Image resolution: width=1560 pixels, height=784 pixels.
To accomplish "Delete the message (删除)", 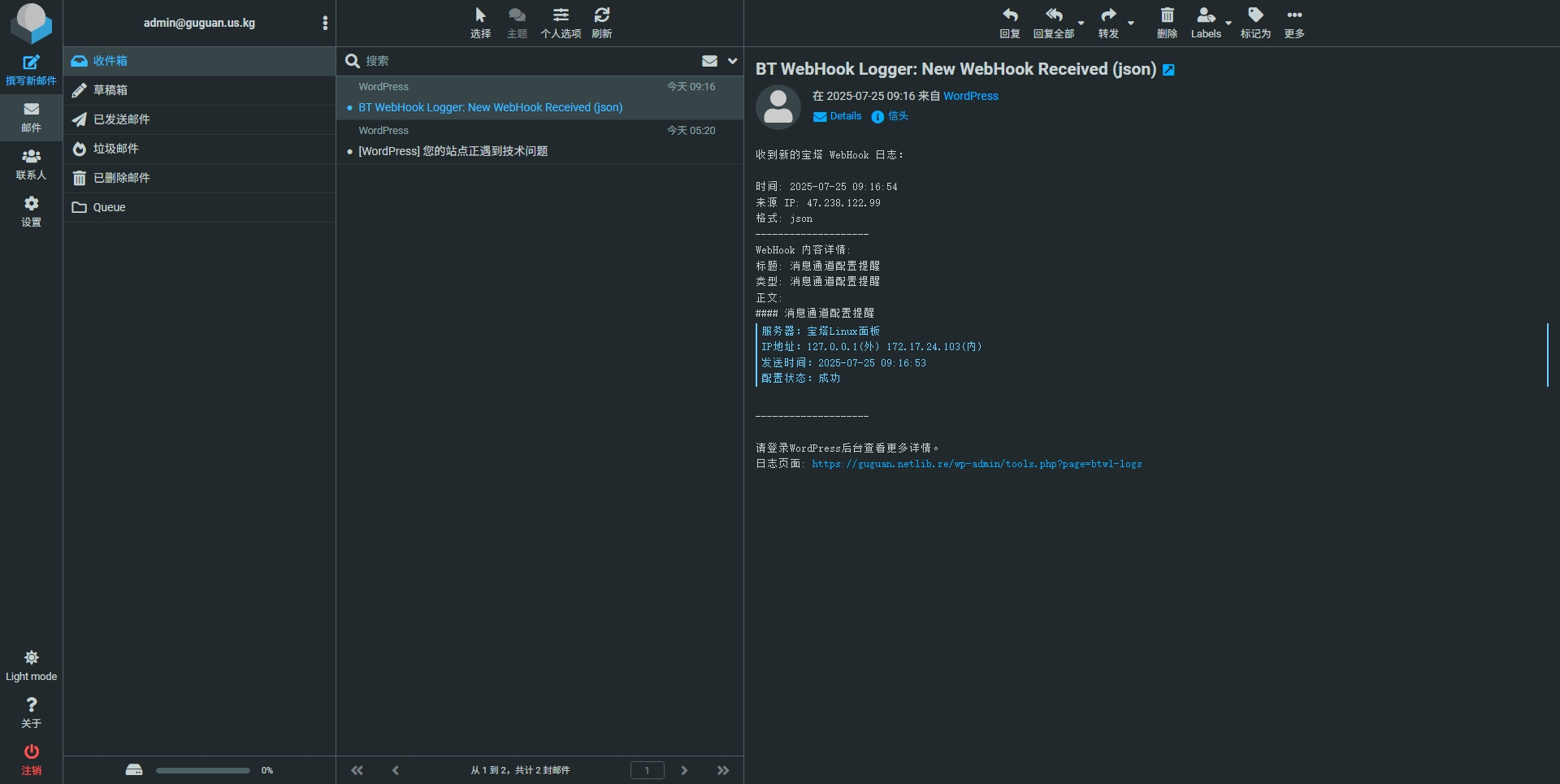I will (1167, 23).
